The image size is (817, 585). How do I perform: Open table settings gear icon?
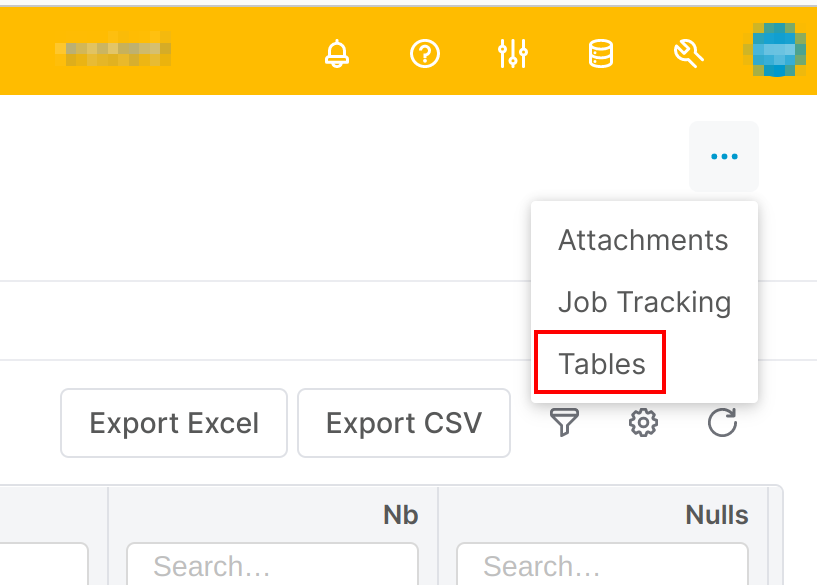[643, 423]
